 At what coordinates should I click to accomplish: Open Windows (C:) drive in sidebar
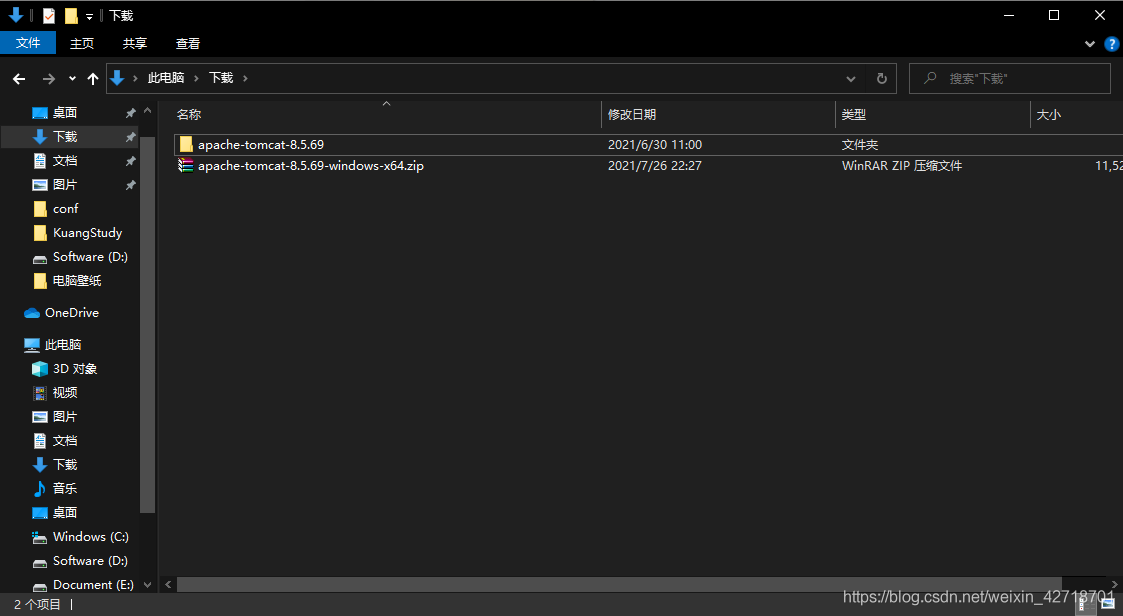tap(90, 536)
